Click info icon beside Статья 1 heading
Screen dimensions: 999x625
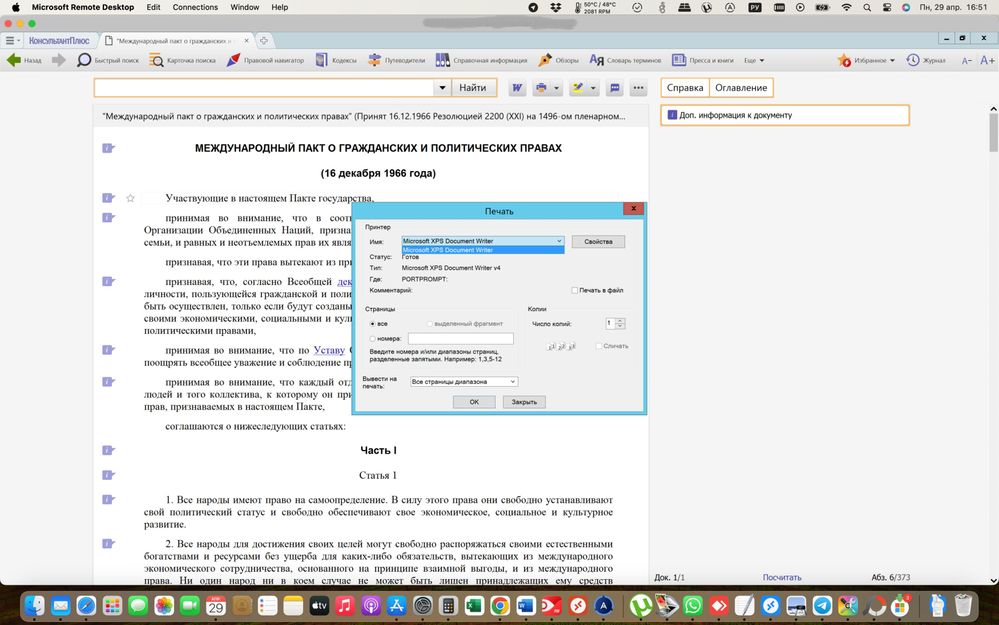click(108, 475)
